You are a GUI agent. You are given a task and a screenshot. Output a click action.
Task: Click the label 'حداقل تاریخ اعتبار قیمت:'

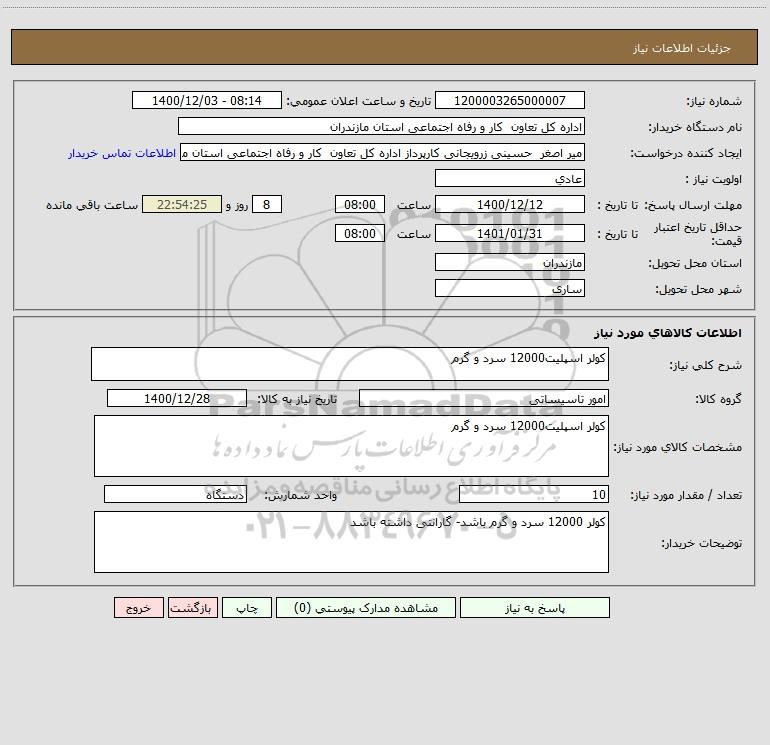[x=698, y=234]
